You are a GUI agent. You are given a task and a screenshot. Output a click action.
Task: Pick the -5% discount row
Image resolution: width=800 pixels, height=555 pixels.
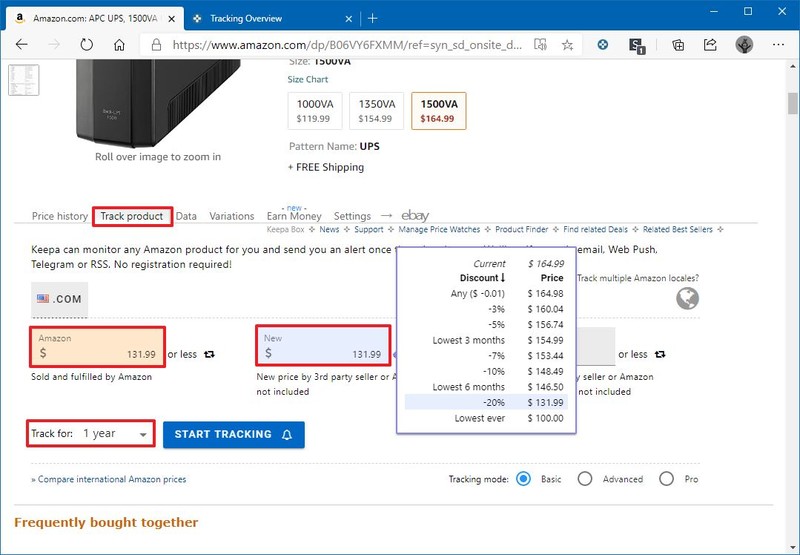pyautogui.click(x=486, y=324)
